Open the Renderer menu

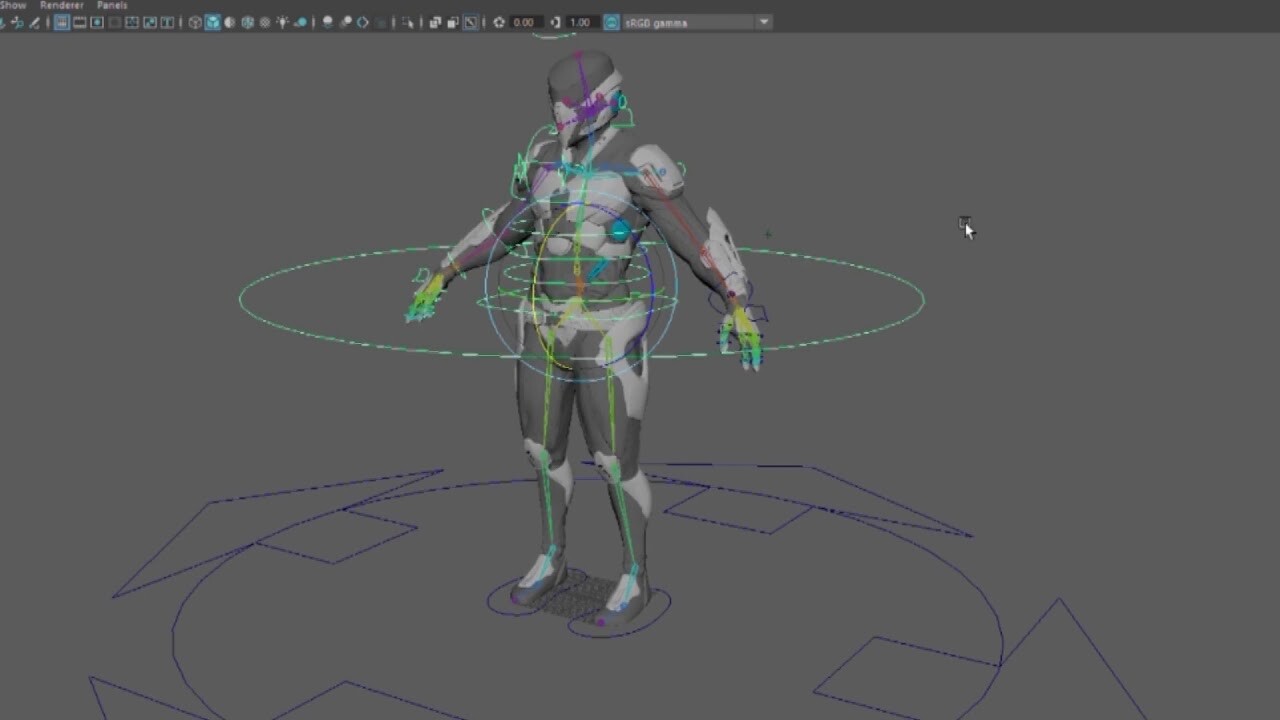60,4
